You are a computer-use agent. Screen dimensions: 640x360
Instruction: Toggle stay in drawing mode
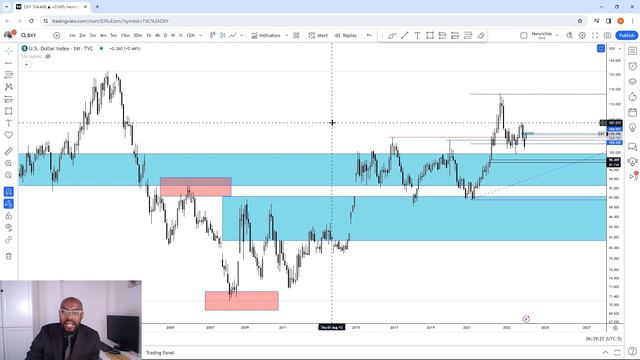[9, 204]
